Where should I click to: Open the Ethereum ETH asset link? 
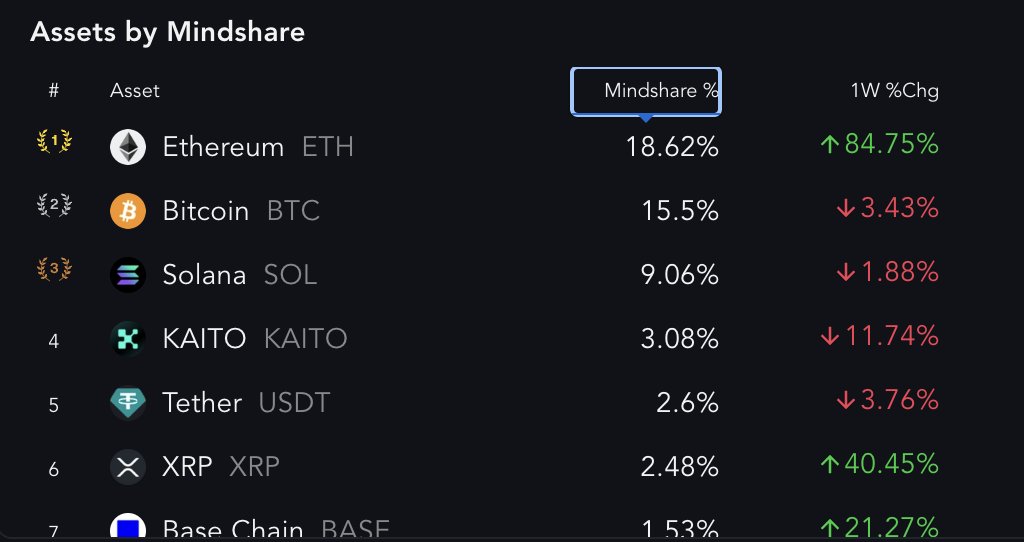coord(258,147)
